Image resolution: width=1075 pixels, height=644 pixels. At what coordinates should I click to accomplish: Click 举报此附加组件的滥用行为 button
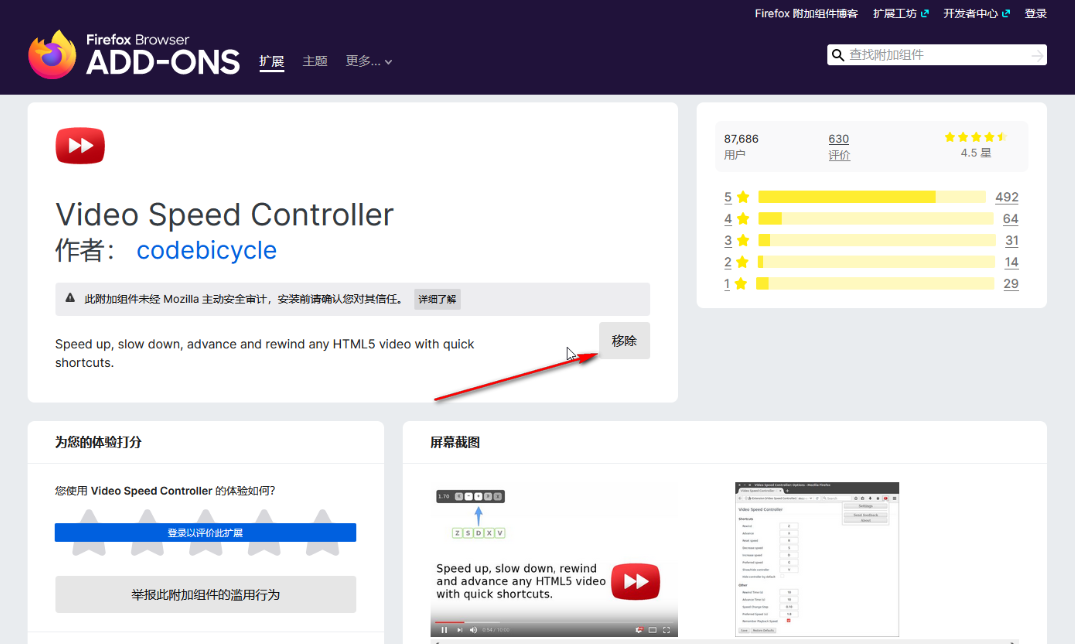(206, 595)
